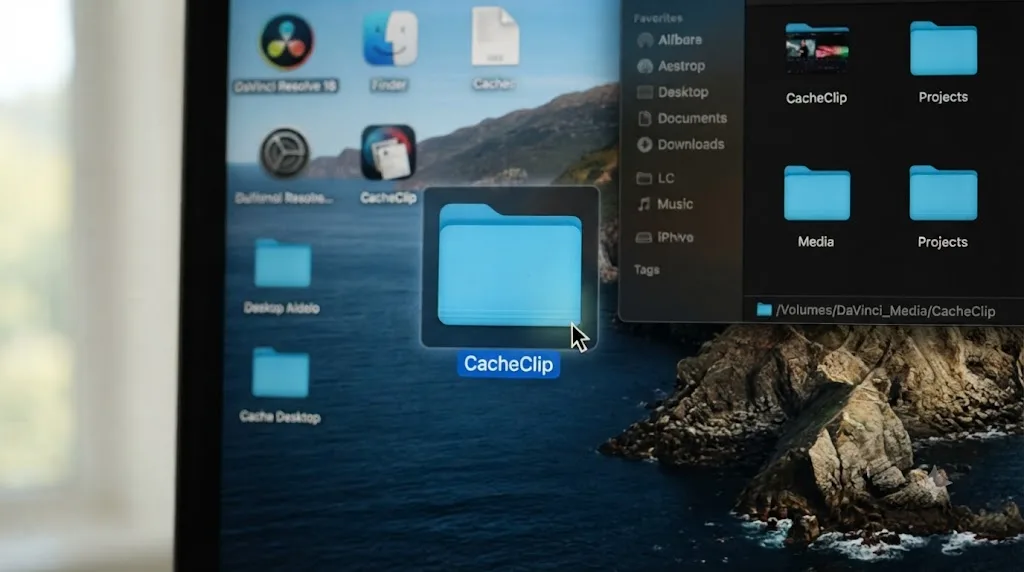Click the CacheClip label under the large folder
Image resolution: width=1024 pixels, height=572 pixels.
[x=508, y=364]
